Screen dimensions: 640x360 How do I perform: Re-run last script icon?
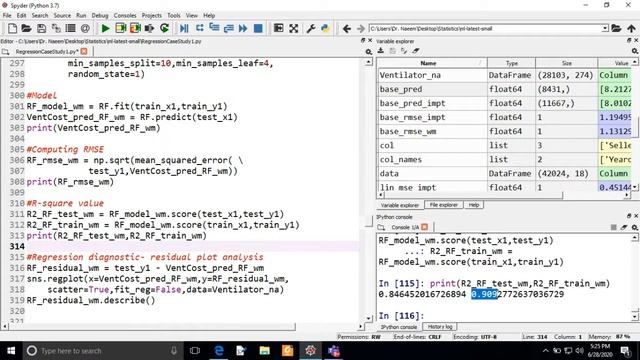(164, 29)
